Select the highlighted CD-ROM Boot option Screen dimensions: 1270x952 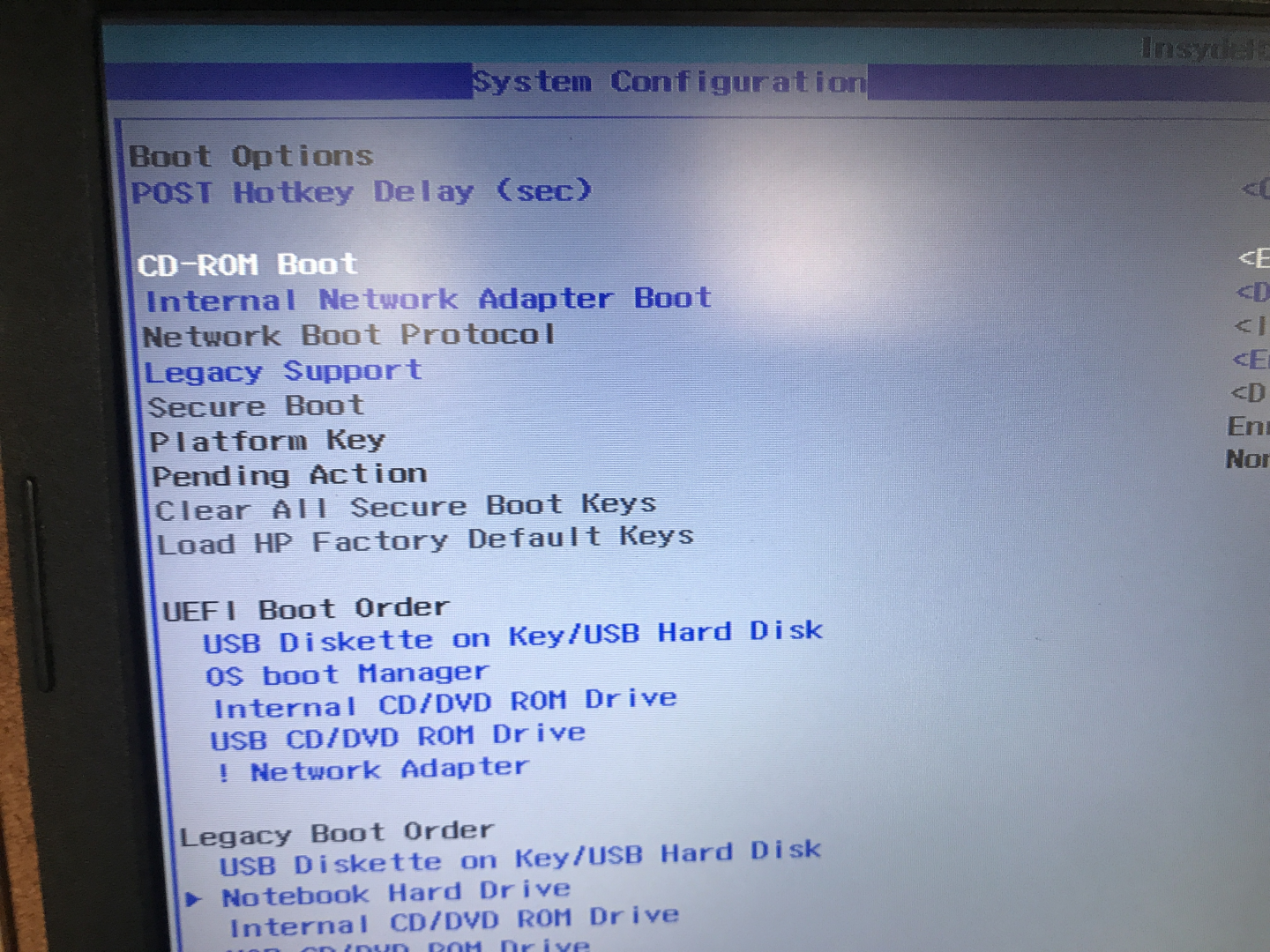248,264
